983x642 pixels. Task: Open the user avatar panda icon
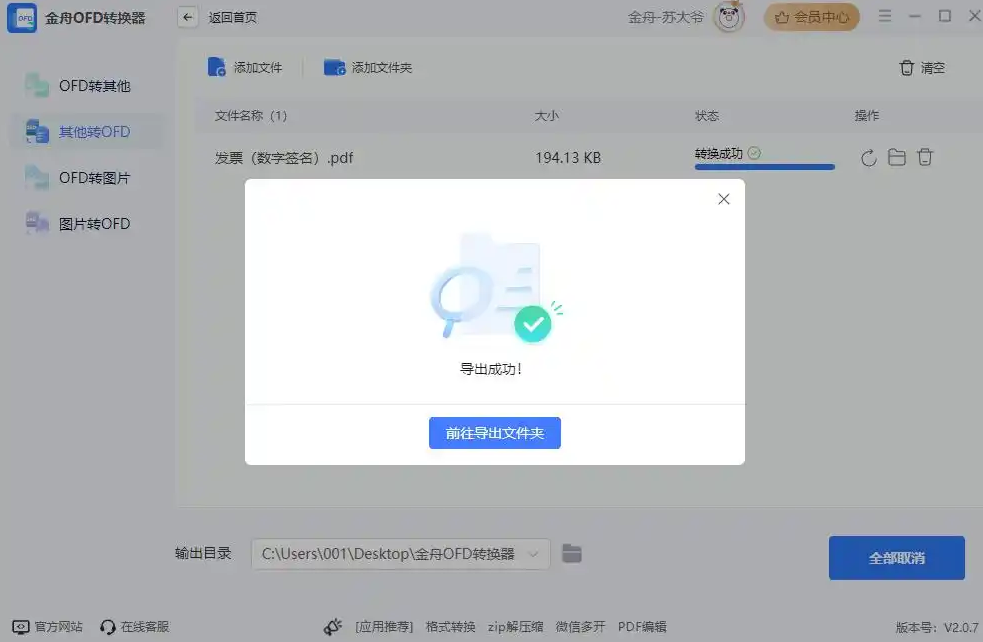pos(728,17)
